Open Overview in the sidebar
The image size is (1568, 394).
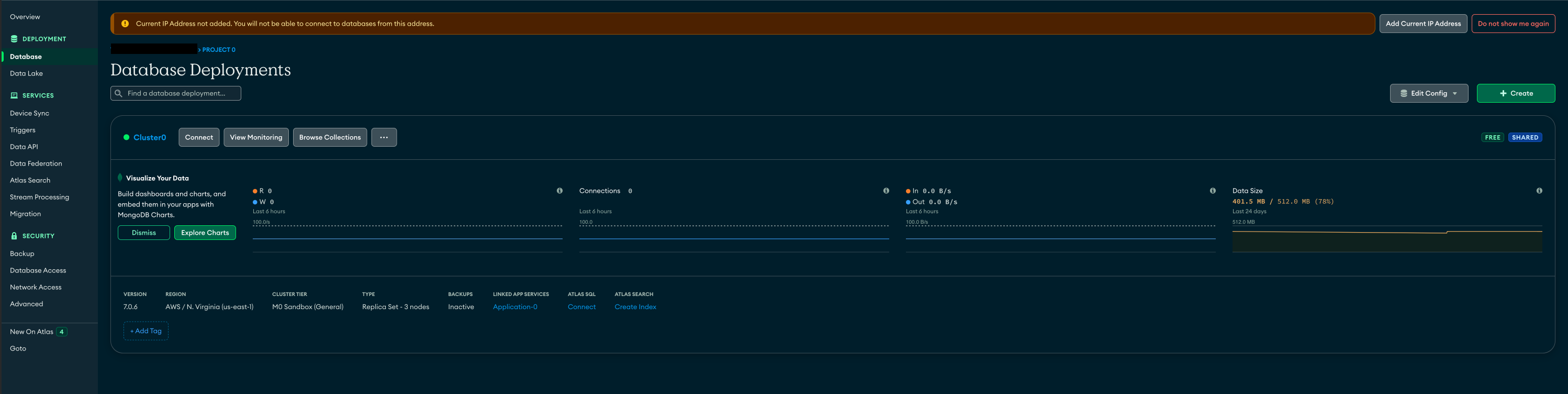click(x=25, y=17)
